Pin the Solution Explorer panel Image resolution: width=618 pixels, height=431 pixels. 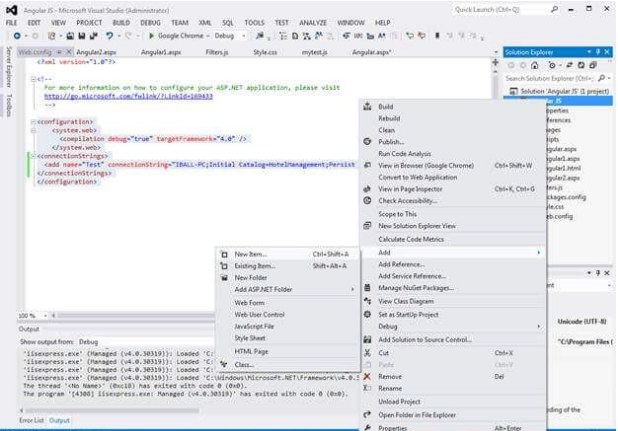(x=598, y=52)
